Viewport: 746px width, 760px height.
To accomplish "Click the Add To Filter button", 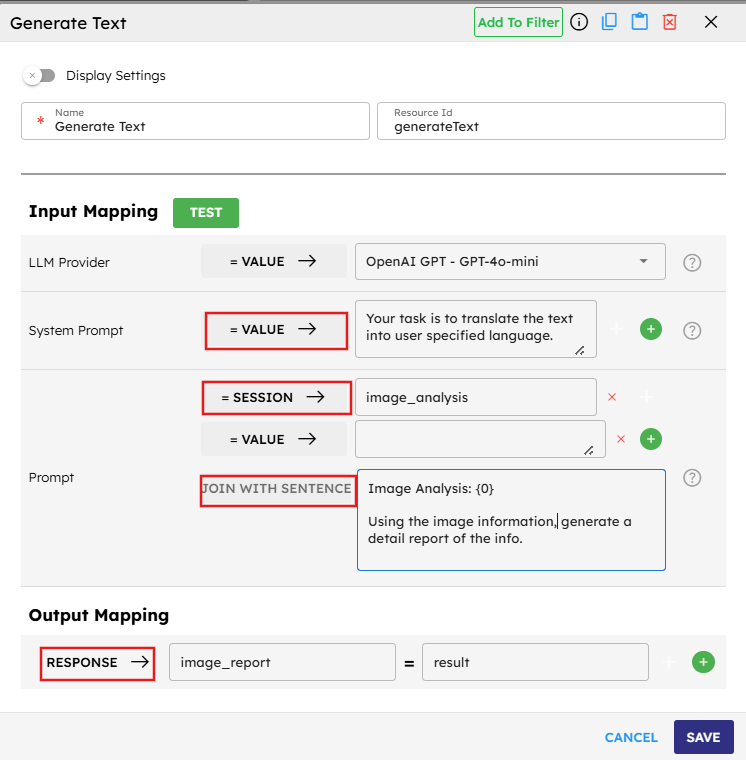I will click(518, 22).
